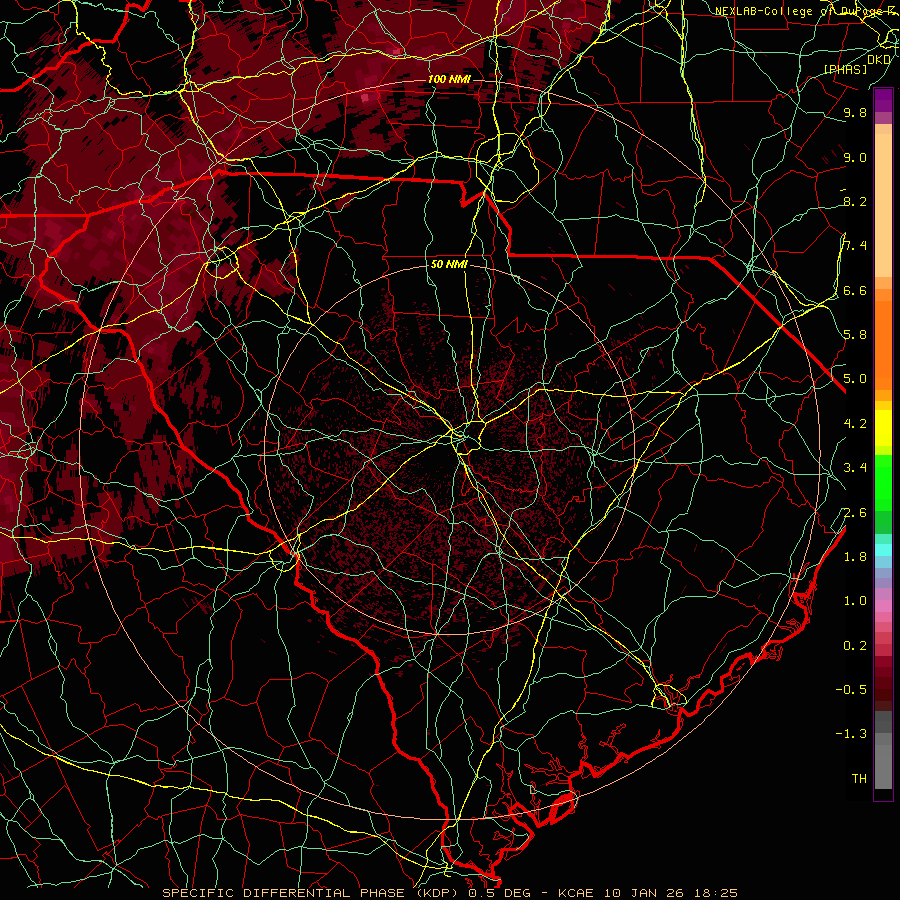Viewport: 900px width, 900px height.
Task: Click the 3.4 value on the scale
Action: pyautogui.click(x=855, y=468)
